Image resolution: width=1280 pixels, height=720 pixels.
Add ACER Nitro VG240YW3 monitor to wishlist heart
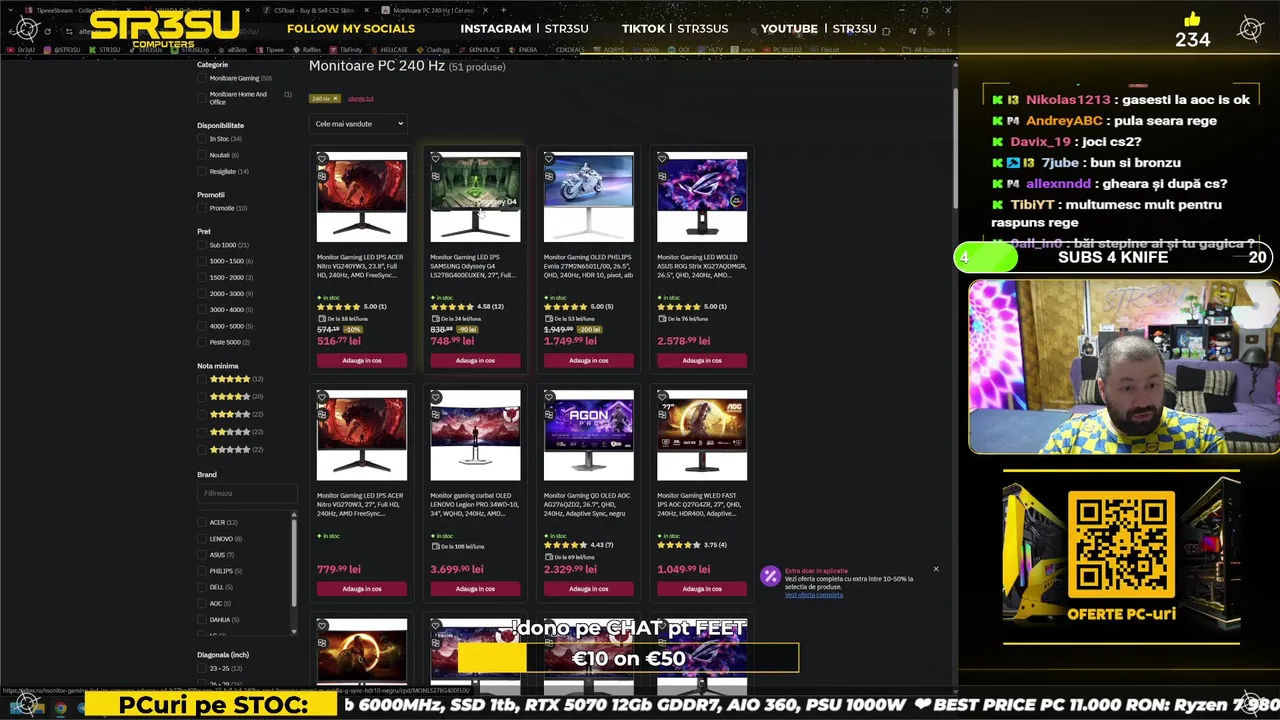322,159
